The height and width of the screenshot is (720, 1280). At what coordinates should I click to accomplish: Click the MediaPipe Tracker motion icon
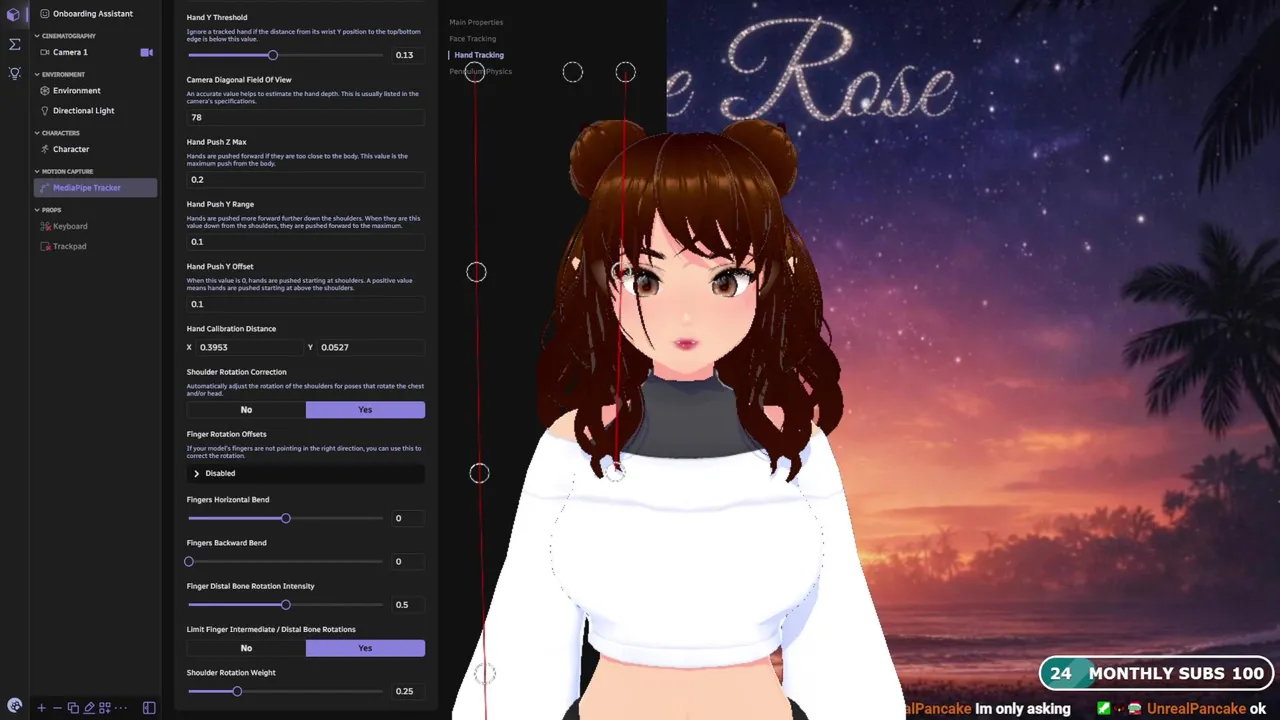tap(44, 188)
